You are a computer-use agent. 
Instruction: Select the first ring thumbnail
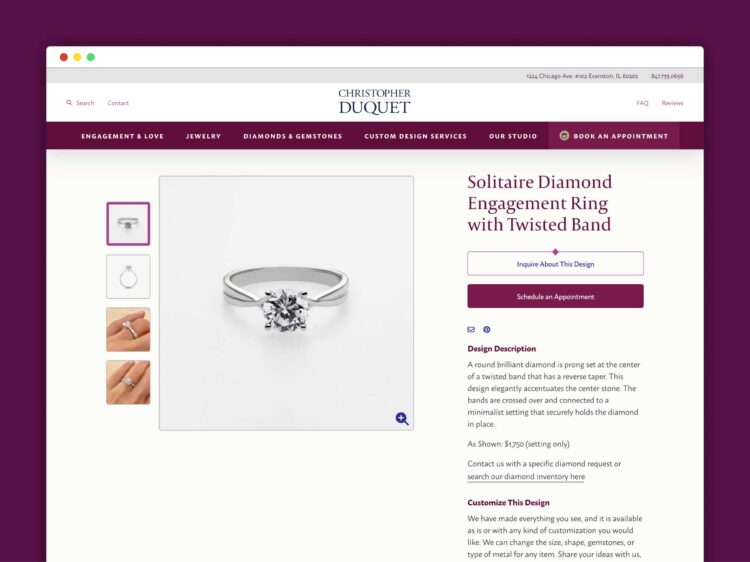tap(128, 224)
